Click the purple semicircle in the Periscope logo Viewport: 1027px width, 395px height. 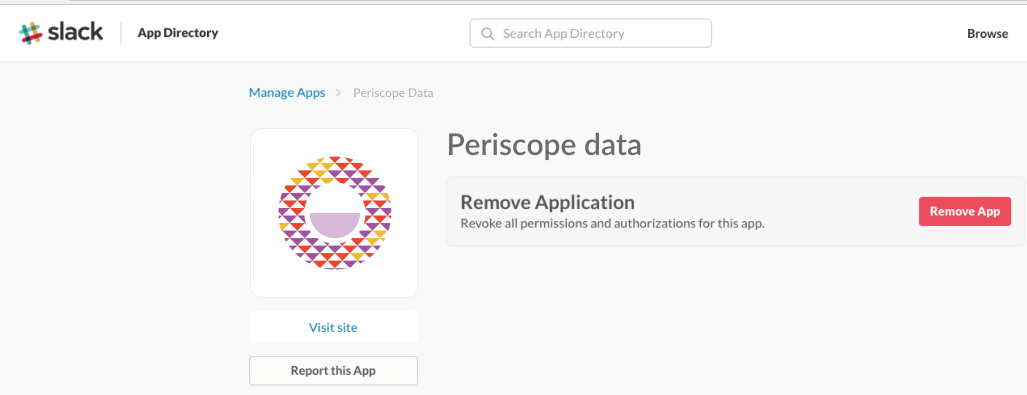pos(334,225)
